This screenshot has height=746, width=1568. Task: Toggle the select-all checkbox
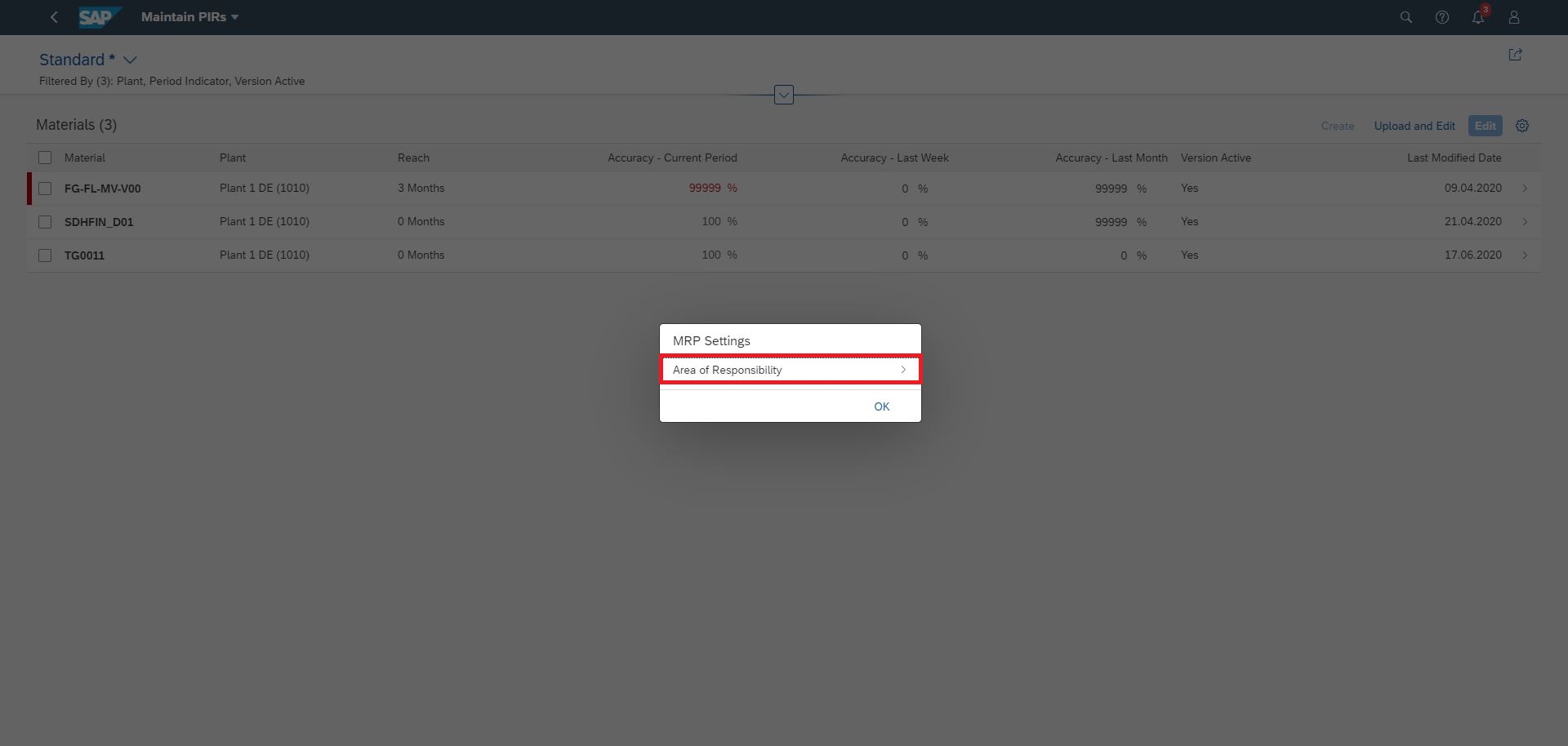point(45,158)
